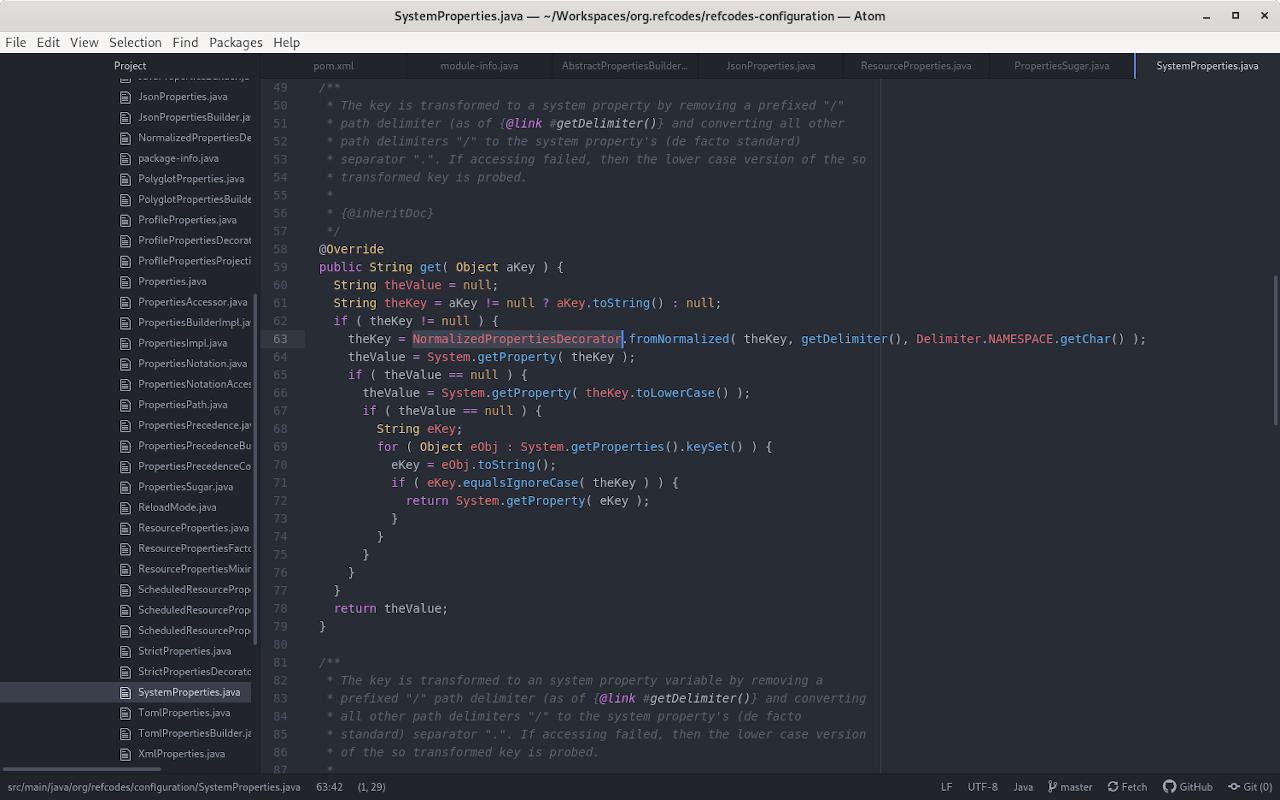1280x800 pixels.
Task: Click the file icon beside Properties.java
Action: pyautogui.click(x=125, y=281)
